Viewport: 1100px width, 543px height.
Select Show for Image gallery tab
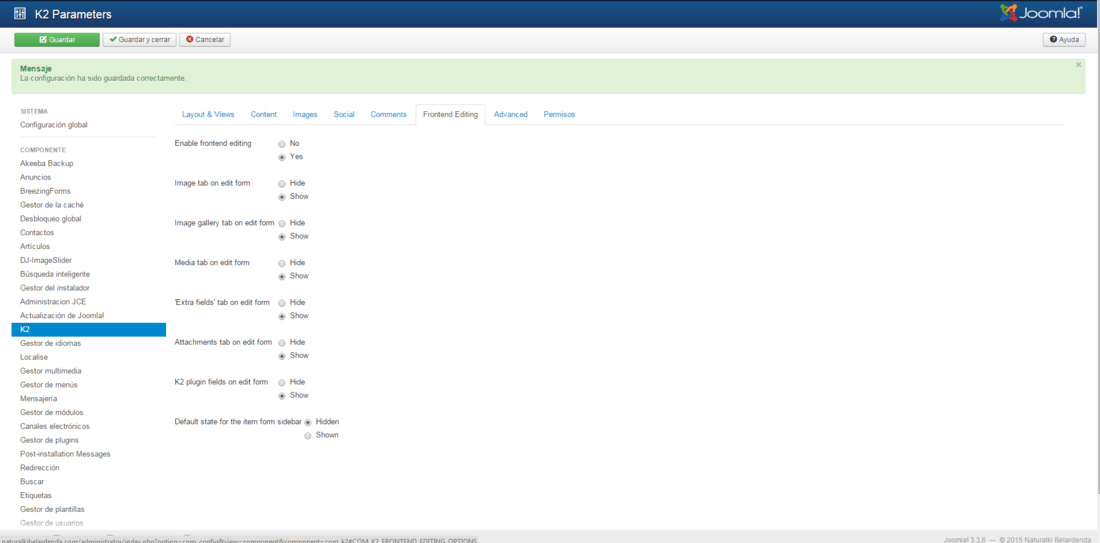282,236
